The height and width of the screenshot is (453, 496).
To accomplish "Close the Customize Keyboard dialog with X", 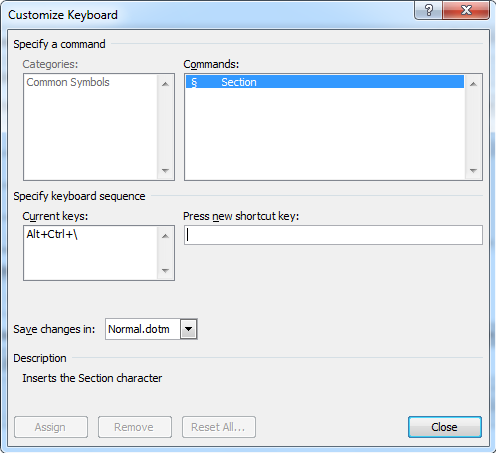I will pyautogui.click(x=466, y=10).
